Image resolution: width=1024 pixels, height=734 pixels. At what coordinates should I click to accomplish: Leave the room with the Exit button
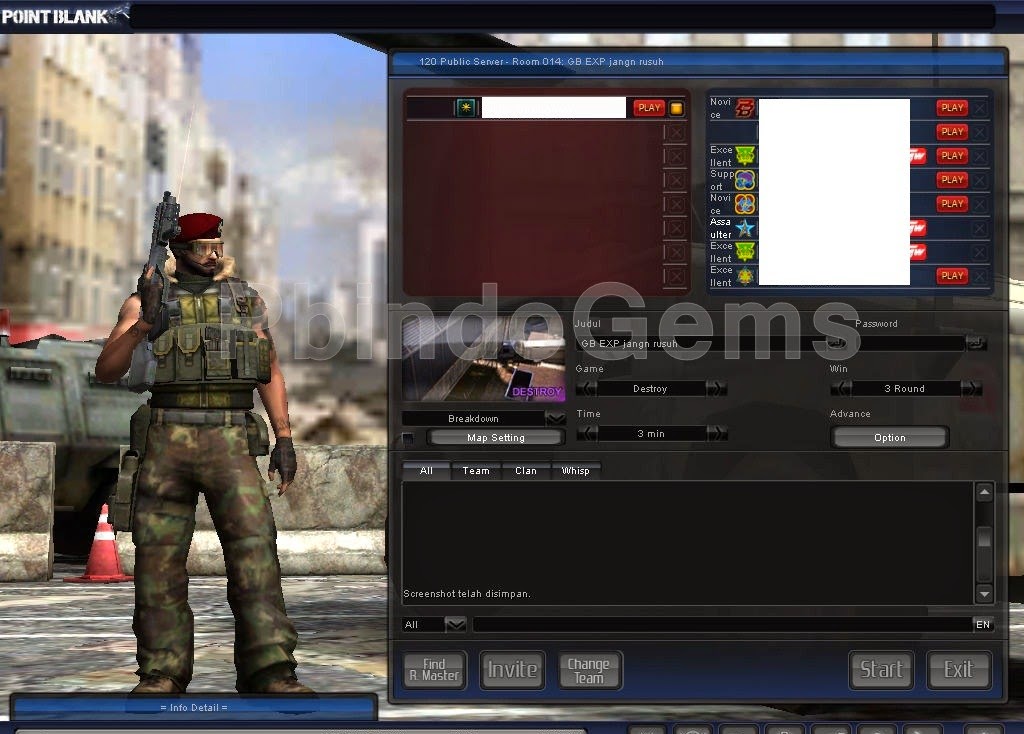pyautogui.click(x=959, y=670)
